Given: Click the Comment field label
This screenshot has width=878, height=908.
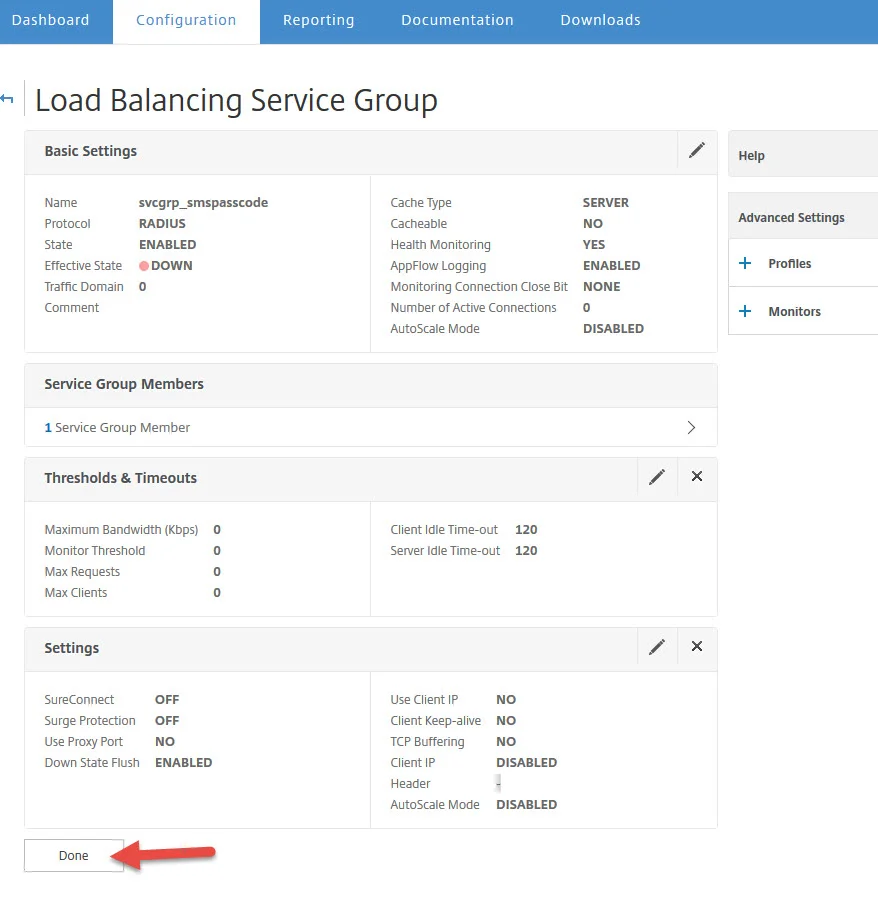Looking at the screenshot, I should (x=72, y=307).
